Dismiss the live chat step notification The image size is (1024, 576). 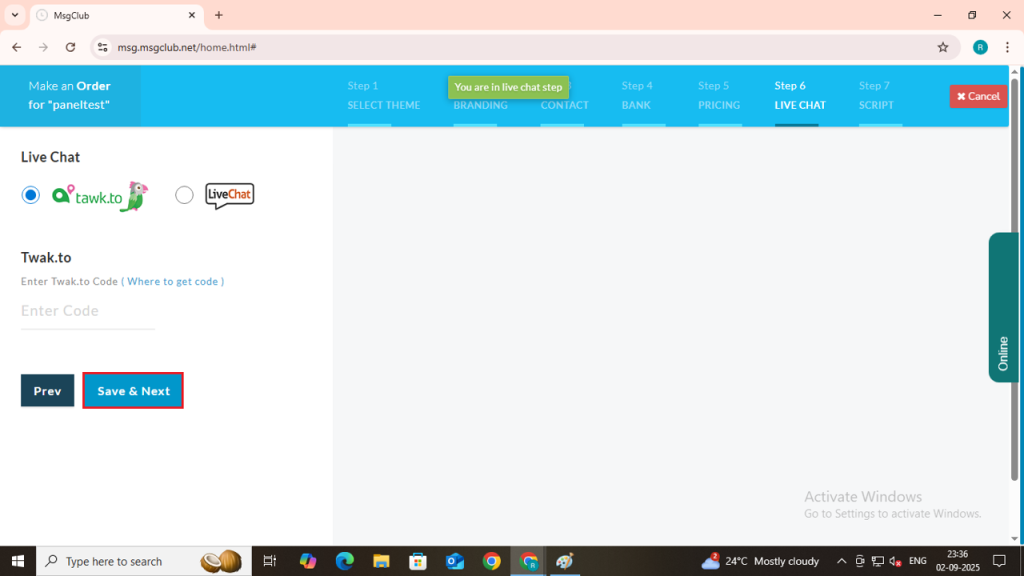point(508,87)
